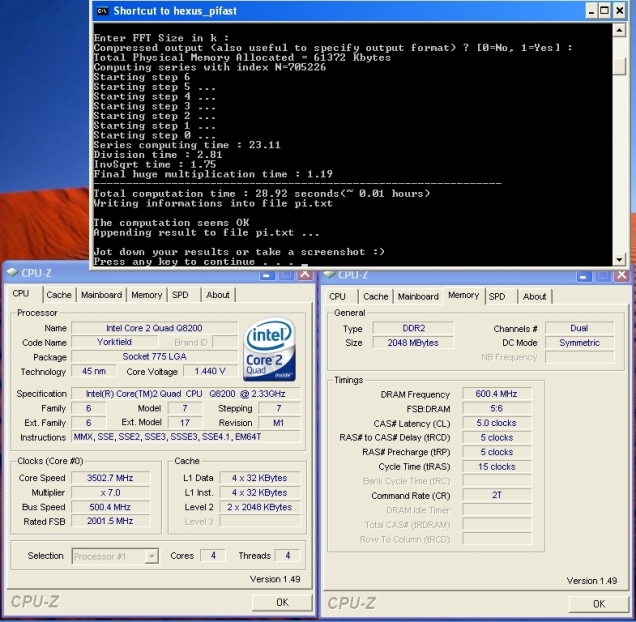636x622 pixels.
Task: Switch to About tab in right CPU-Z window
Action: [535, 297]
